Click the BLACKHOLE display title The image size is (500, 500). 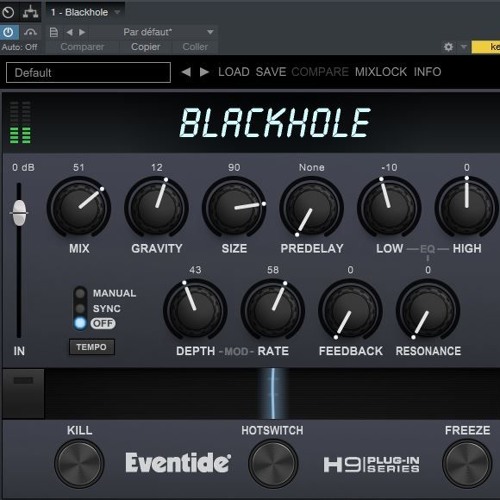tap(275, 123)
